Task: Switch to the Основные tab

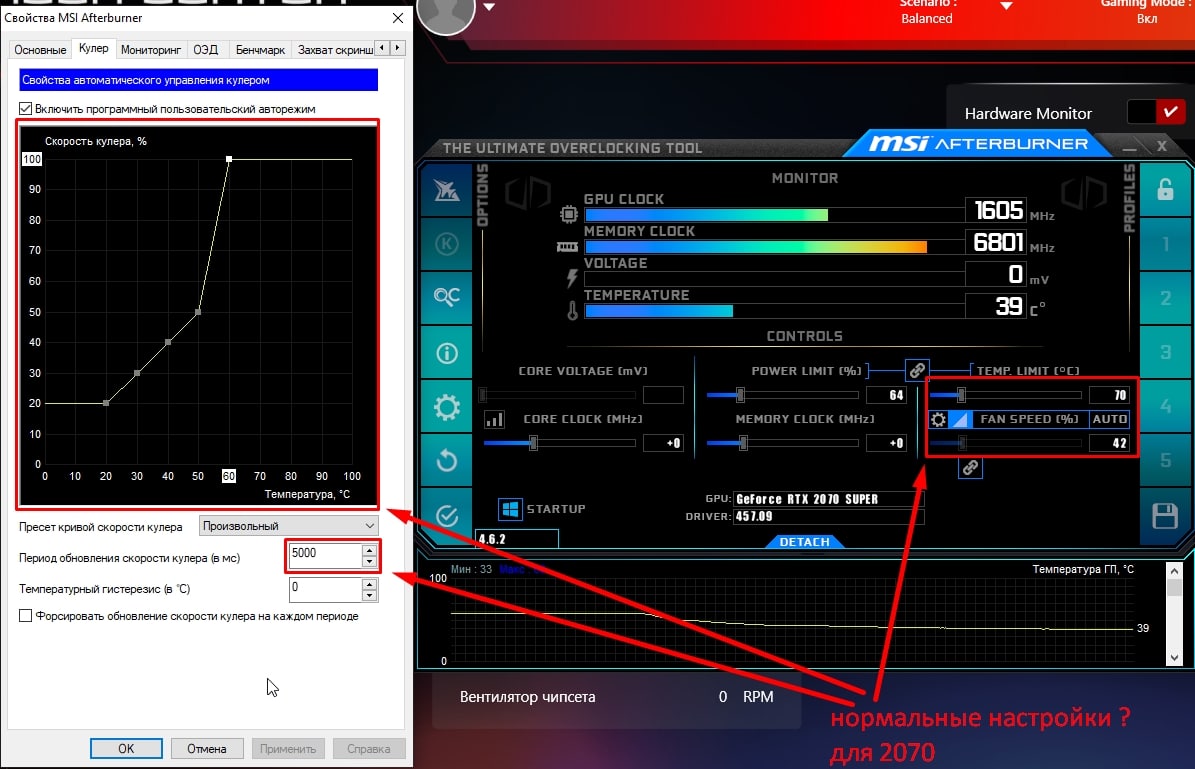Action: [x=40, y=50]
